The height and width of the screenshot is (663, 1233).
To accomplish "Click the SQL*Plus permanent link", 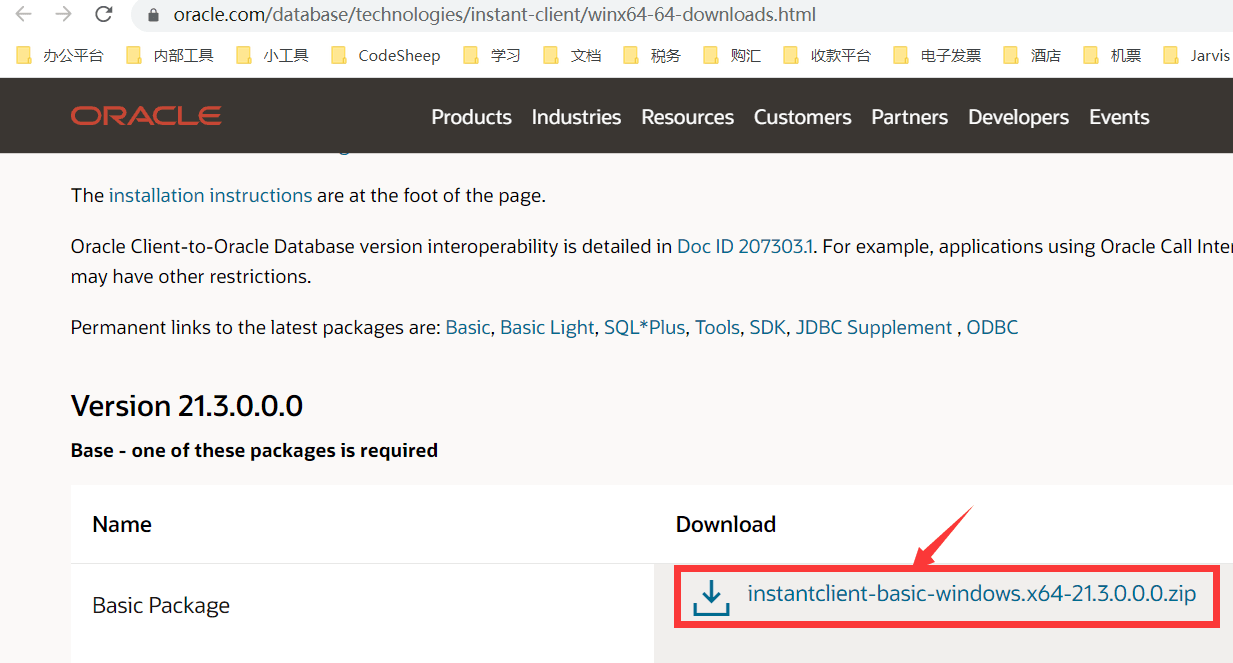I will click(645, 327).
